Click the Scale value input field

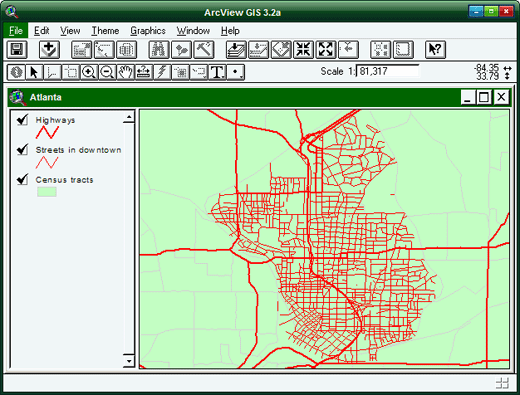tap(388, 71)
